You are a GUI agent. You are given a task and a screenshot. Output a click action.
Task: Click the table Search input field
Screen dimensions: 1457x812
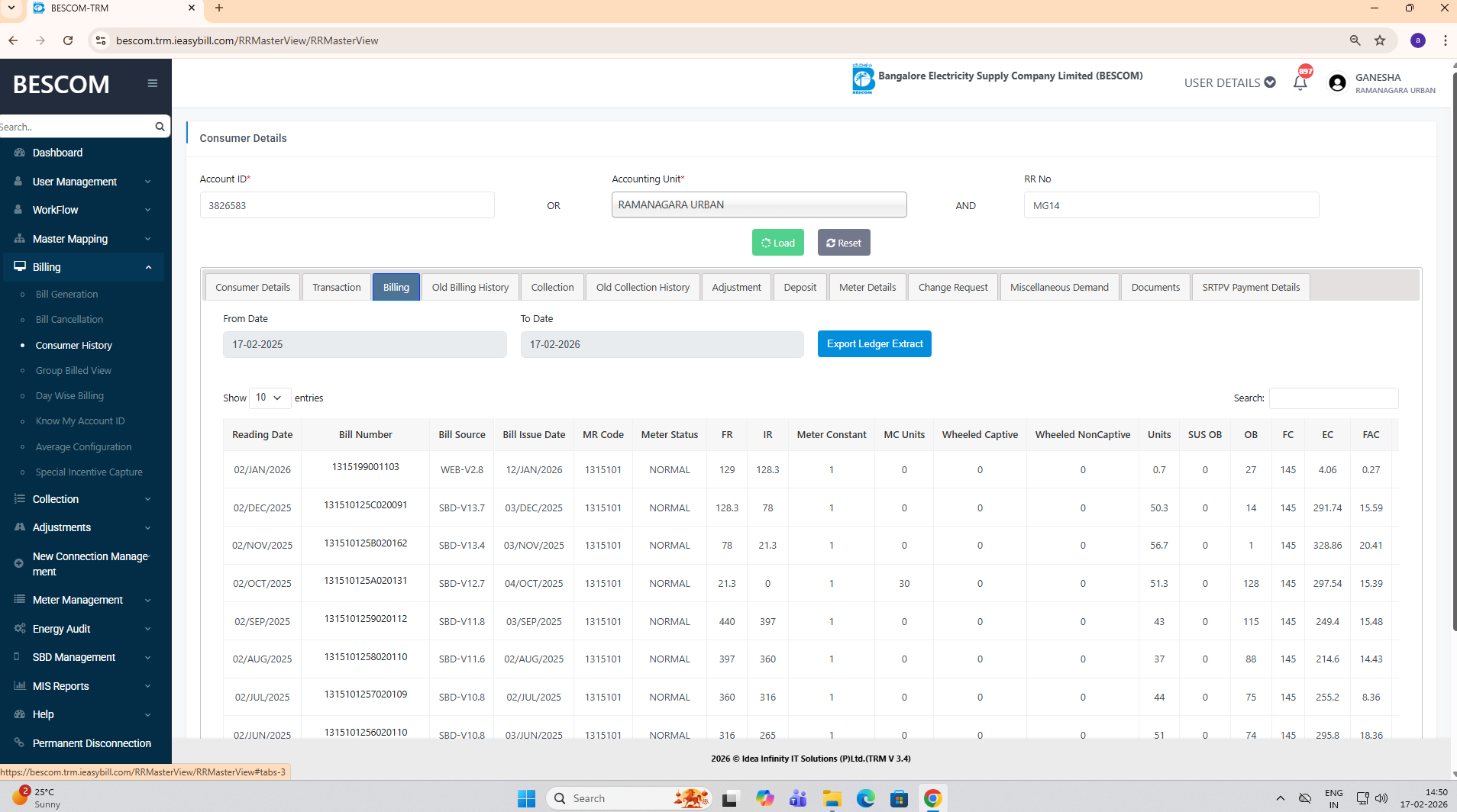[x=1333, y=398]
